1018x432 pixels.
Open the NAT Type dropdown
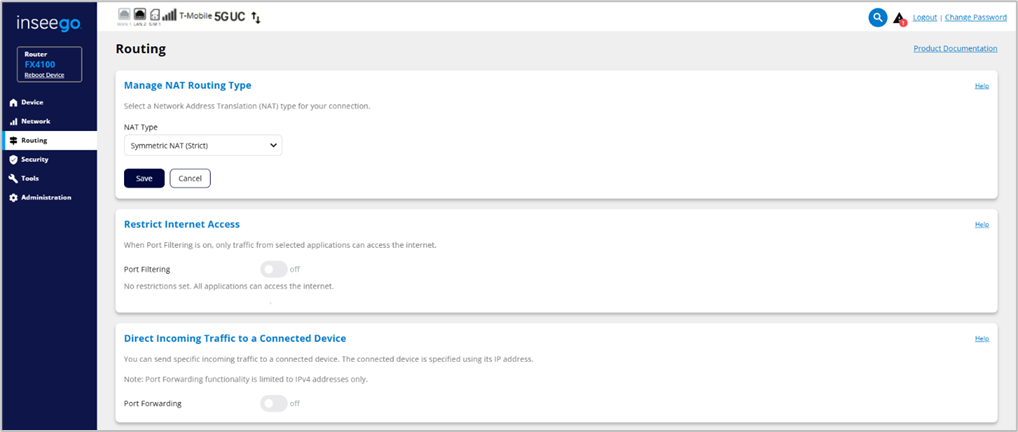click(x=203, y=146)
